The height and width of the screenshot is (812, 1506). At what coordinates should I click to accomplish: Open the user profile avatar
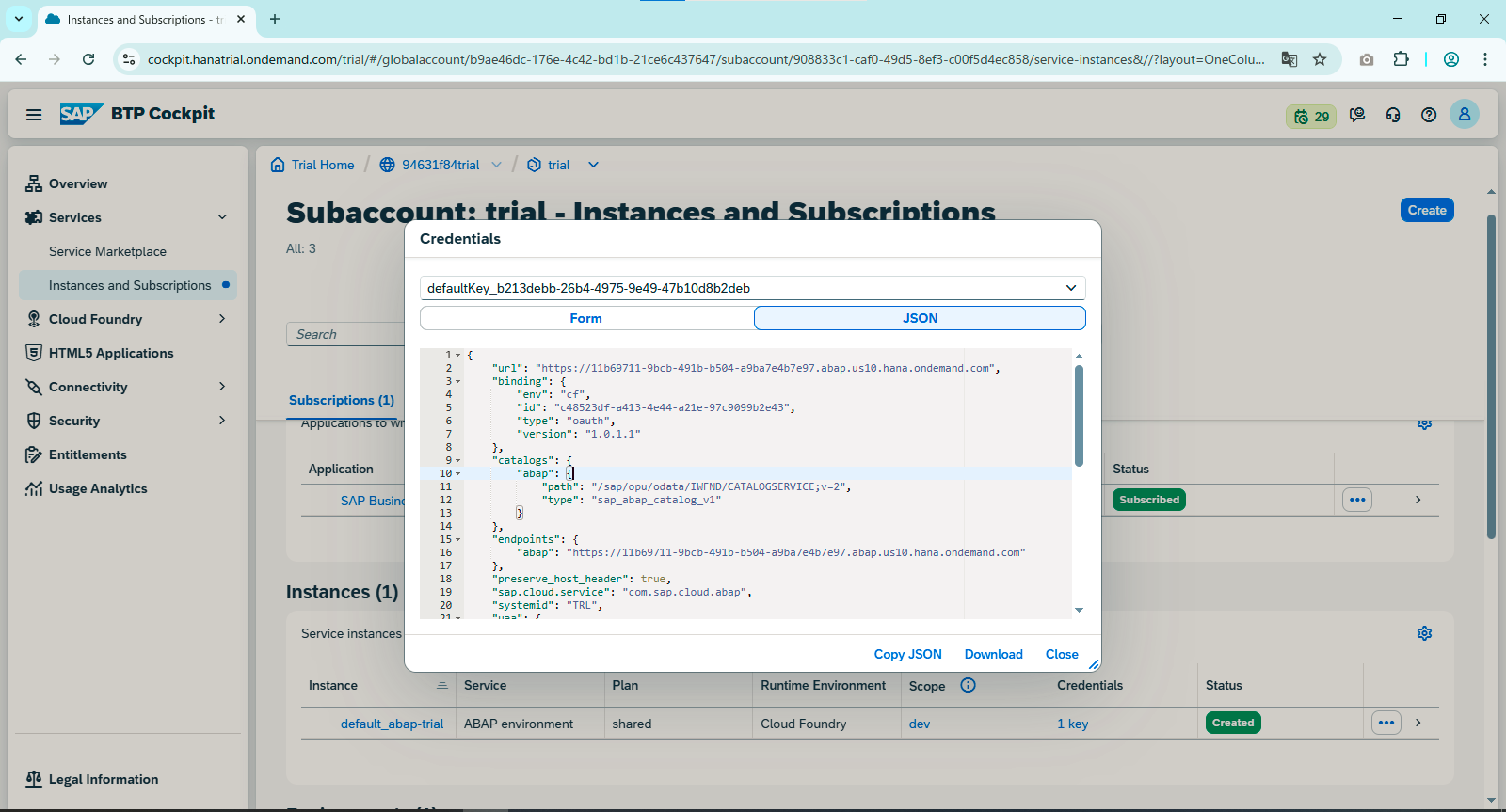(1465, 115)
